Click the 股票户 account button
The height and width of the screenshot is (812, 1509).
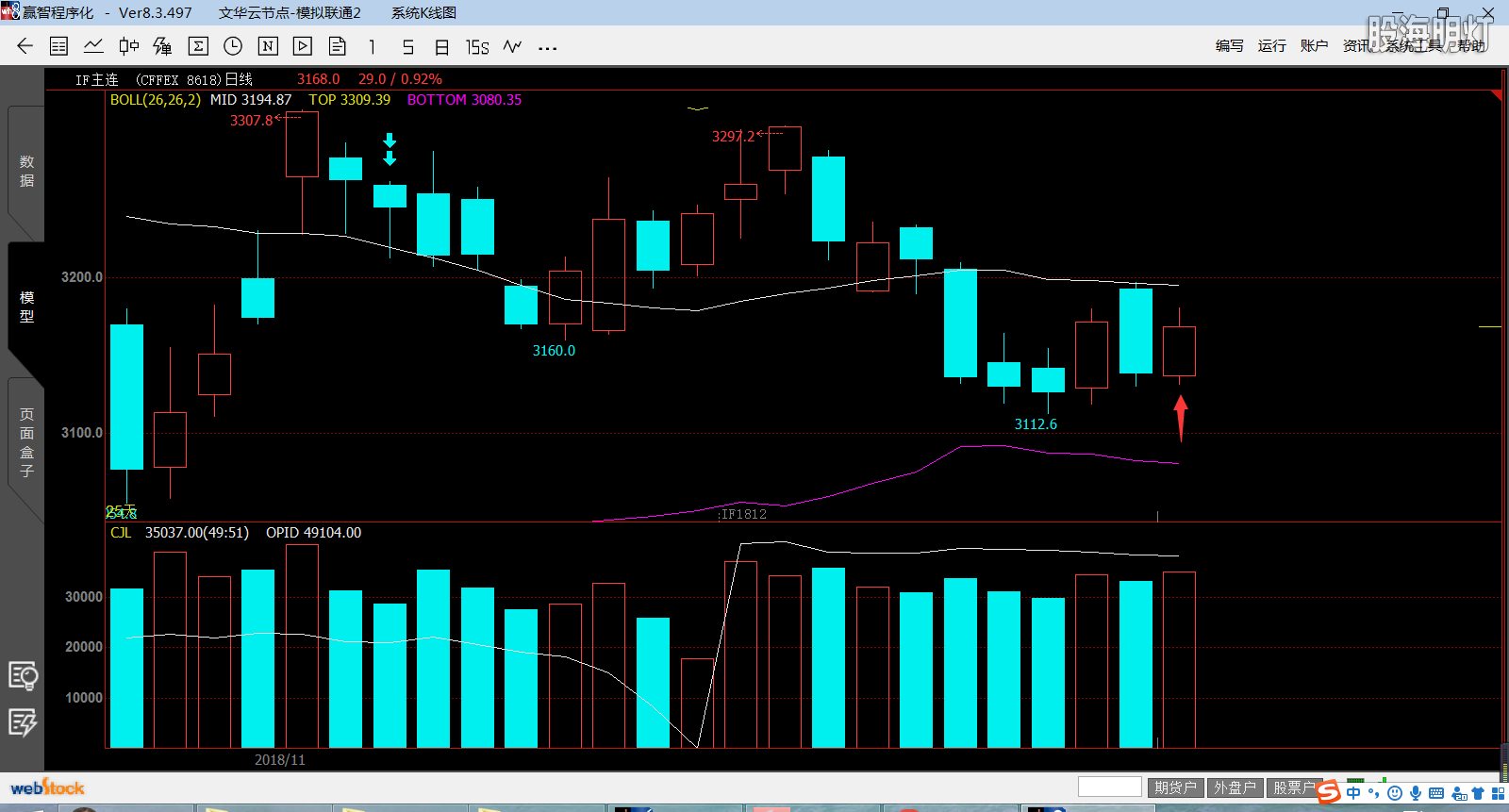pyautogui.click(x=1292, y=787)
